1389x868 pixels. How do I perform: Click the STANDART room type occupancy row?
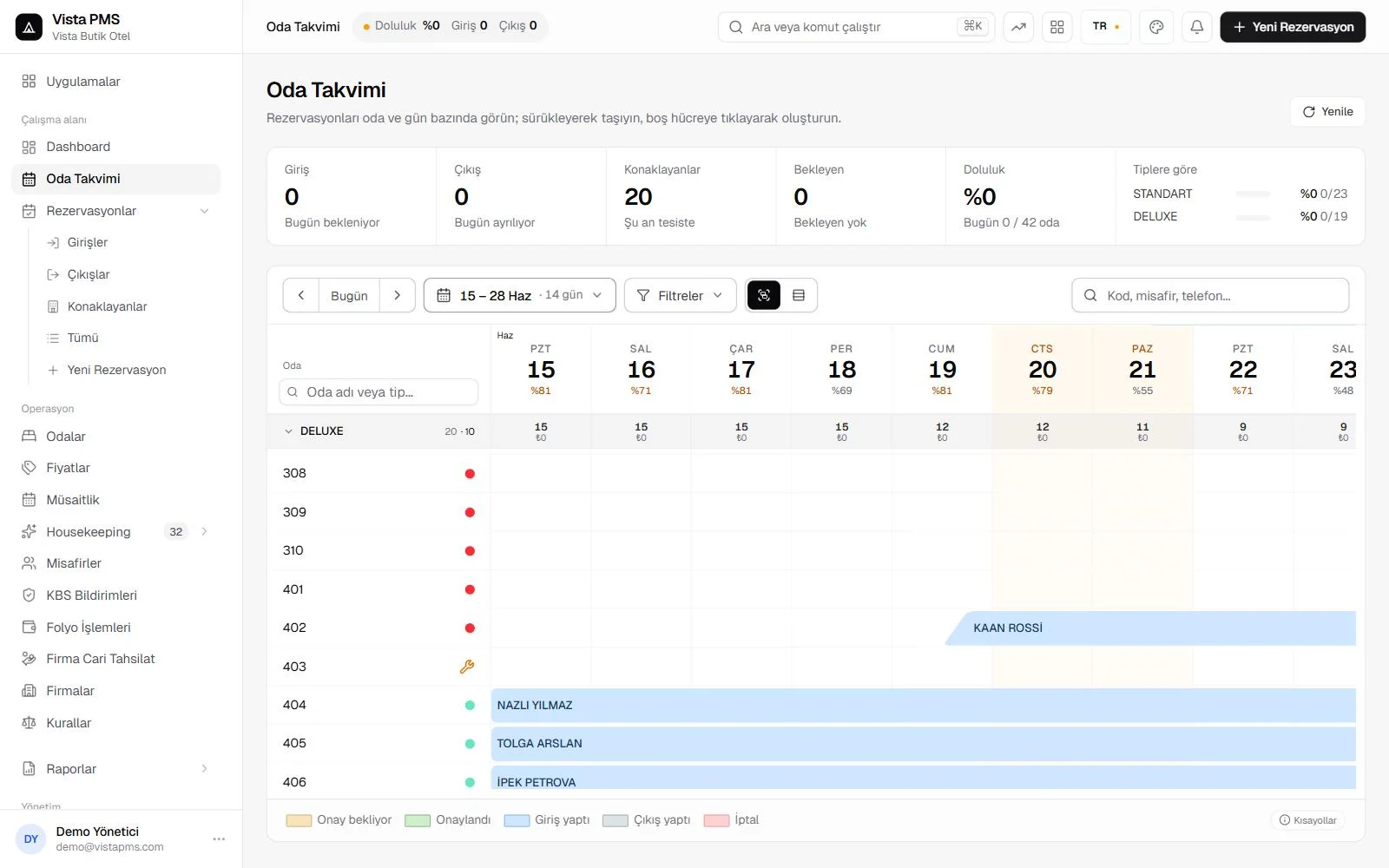[x=1240, y=194]
